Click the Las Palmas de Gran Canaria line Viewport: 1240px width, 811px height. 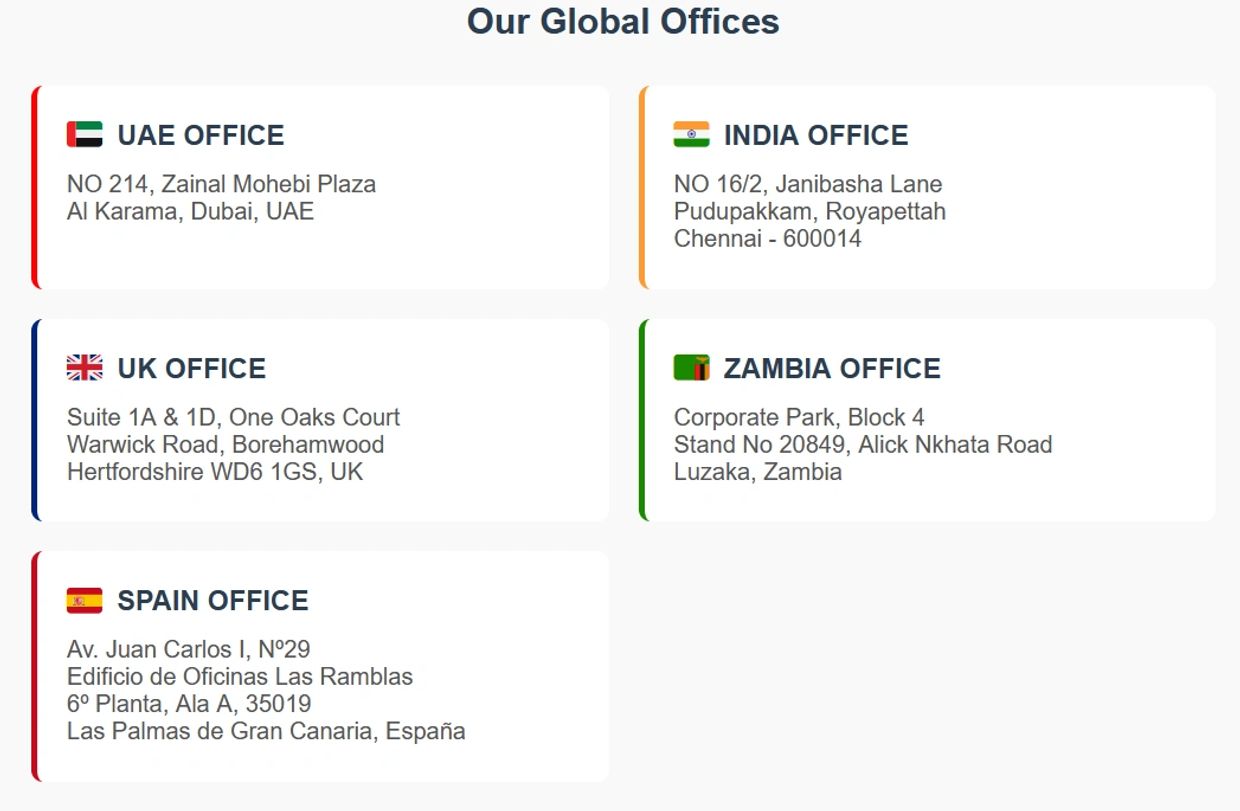pyautogui.click(x=265, y=730)
